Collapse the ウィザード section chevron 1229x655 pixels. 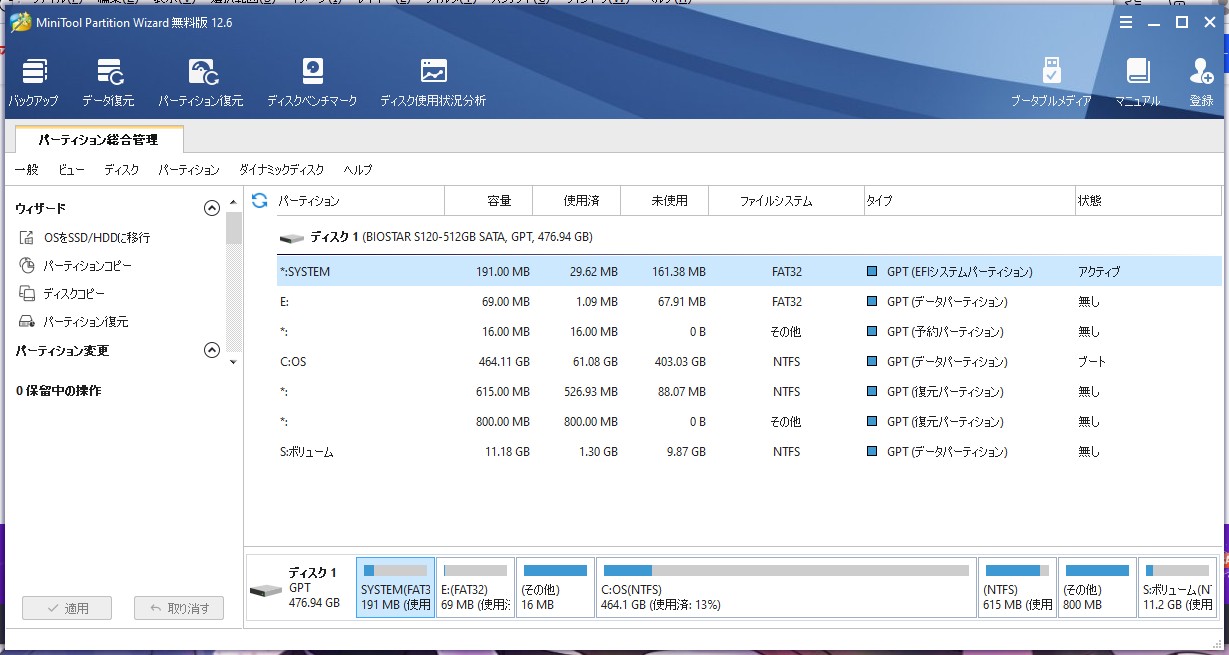coord(211,208)
